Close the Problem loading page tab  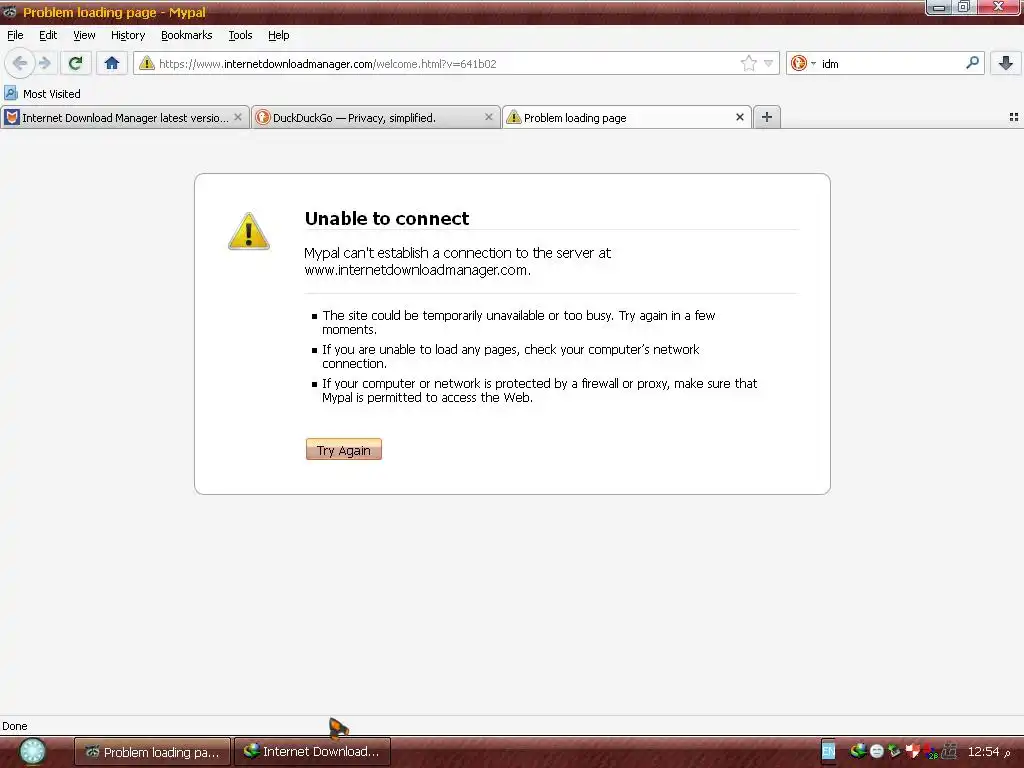740,117
